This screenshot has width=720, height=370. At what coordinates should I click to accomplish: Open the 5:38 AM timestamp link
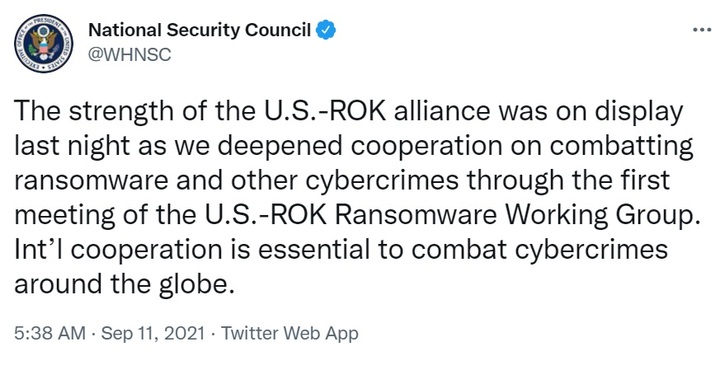(x=50, y=333)
